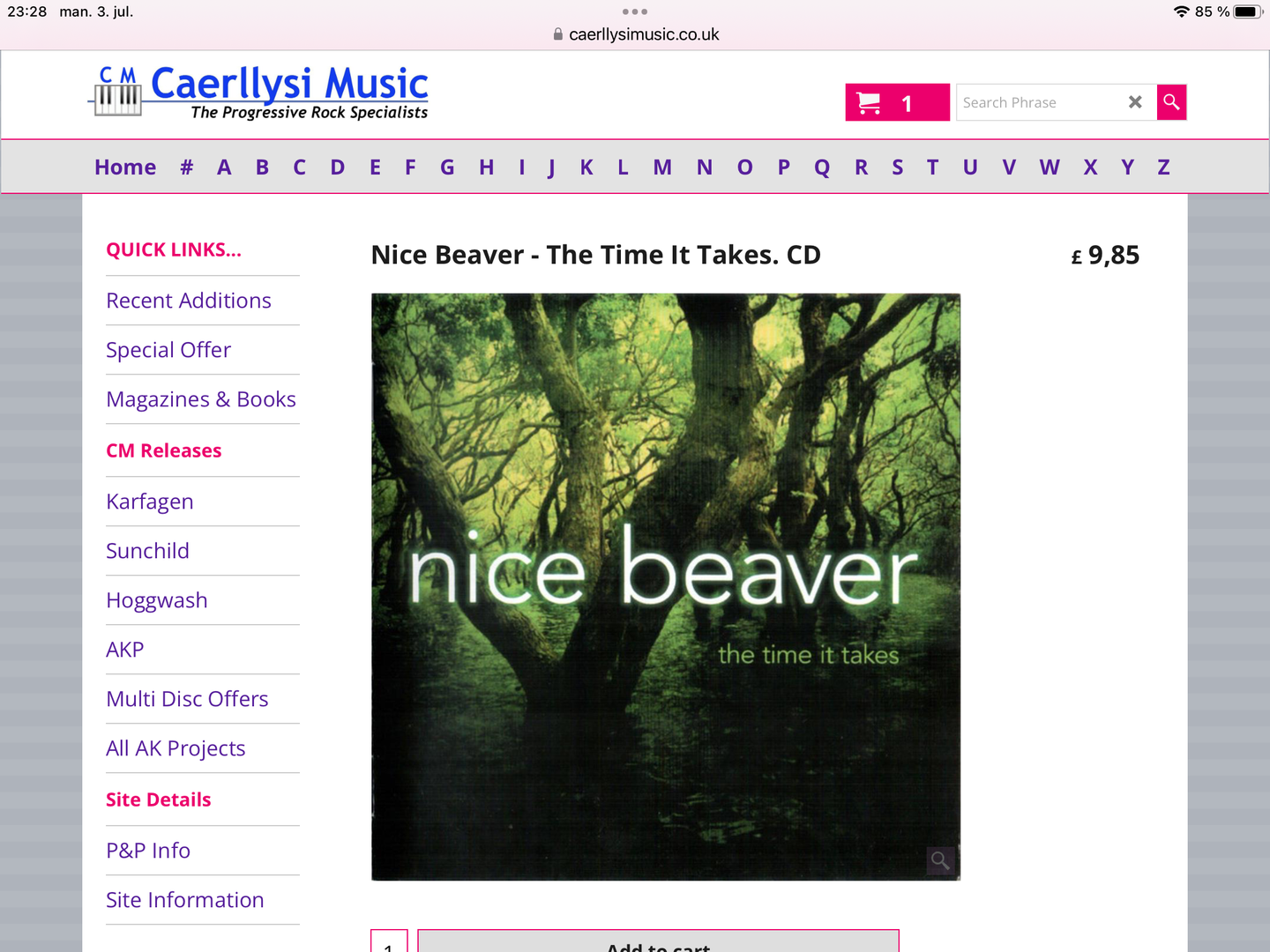Open the Caerllysi Music logo homepage
The height and width of the screenshot is (952, 1270).
259,92
